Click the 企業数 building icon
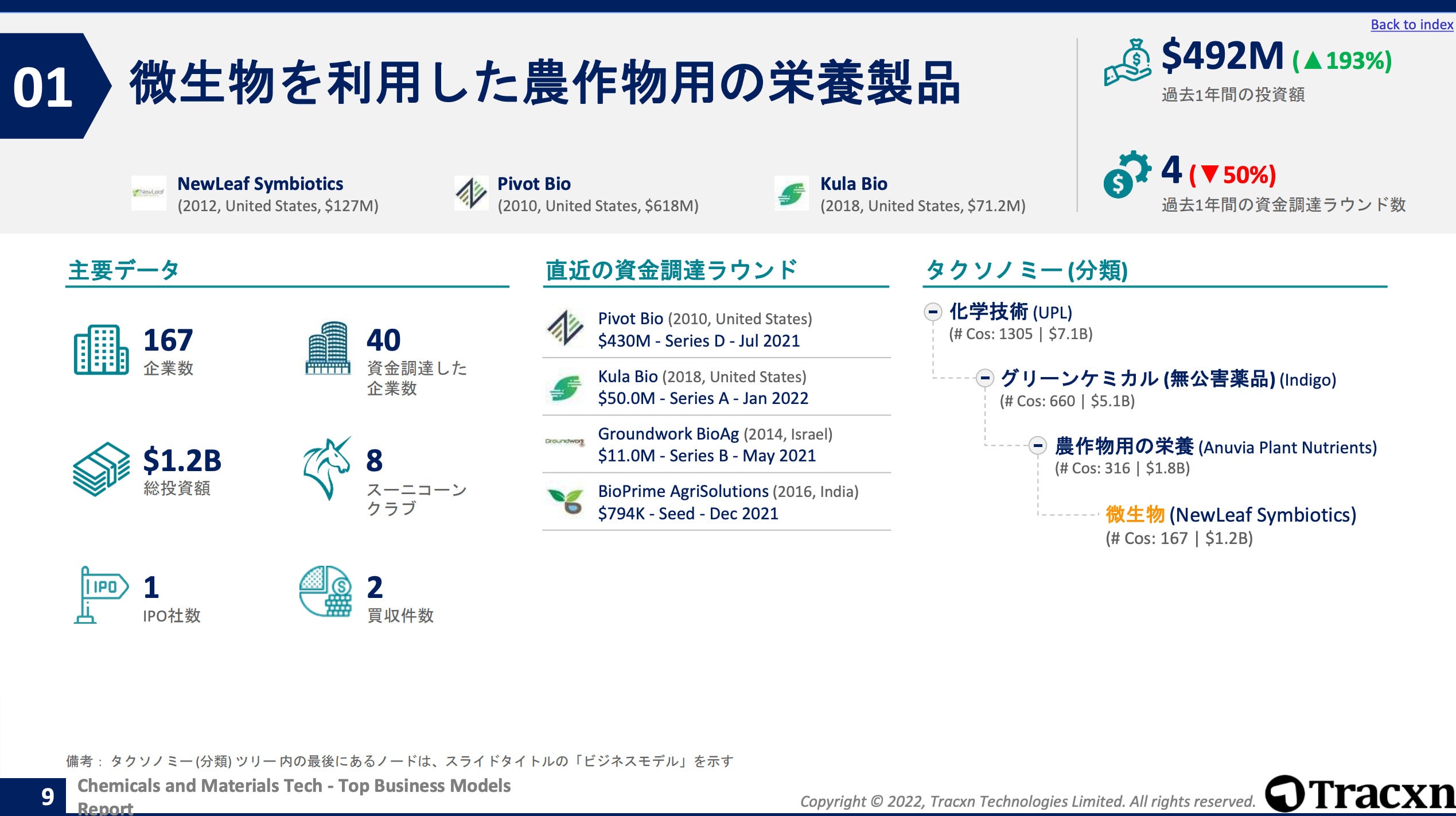Viewport: 1456px width, 816px height. click(101, 349)
